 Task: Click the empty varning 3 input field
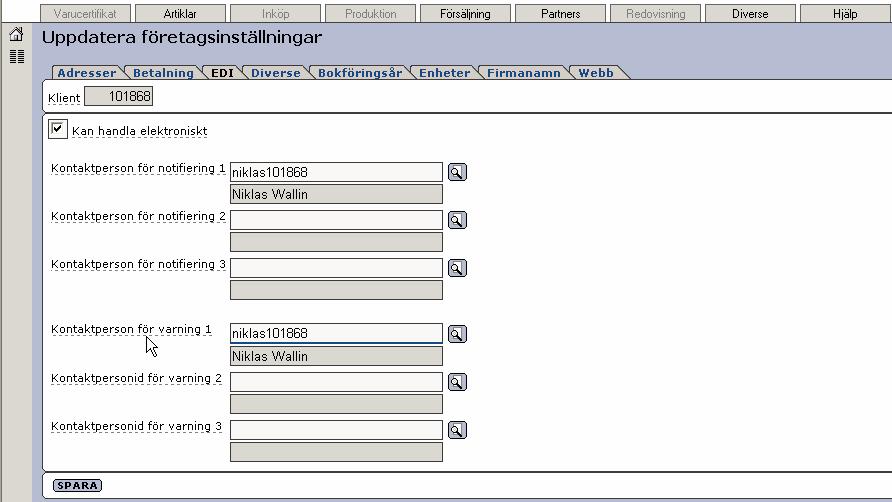[x=336, y=430]
